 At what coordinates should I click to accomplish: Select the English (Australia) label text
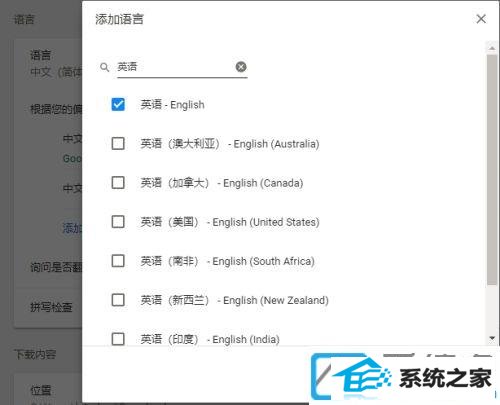point(230,144)
